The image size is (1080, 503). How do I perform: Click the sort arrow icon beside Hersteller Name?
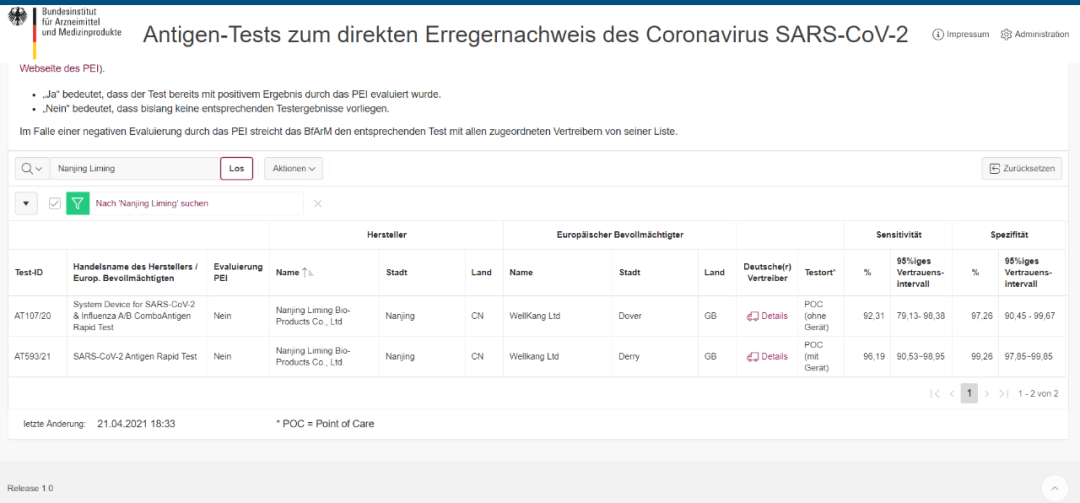tap(308, 273)
